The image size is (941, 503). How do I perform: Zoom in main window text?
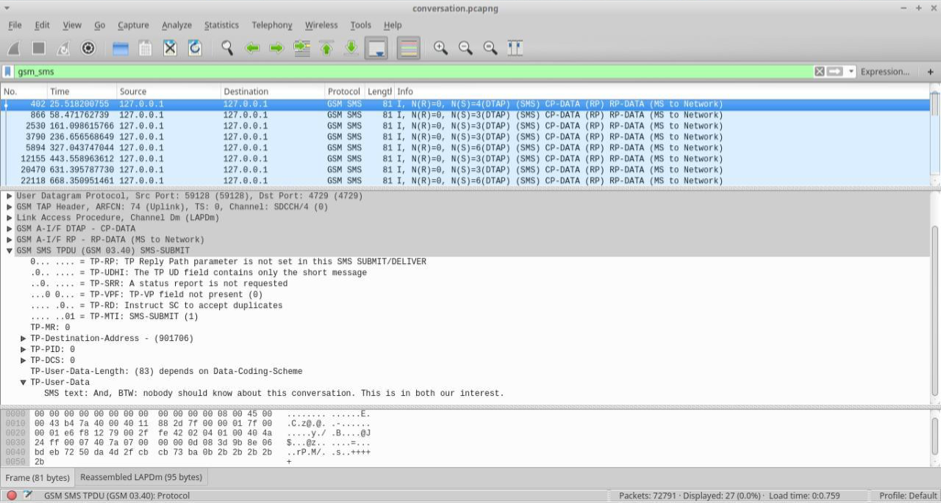(x=440, y=49)
